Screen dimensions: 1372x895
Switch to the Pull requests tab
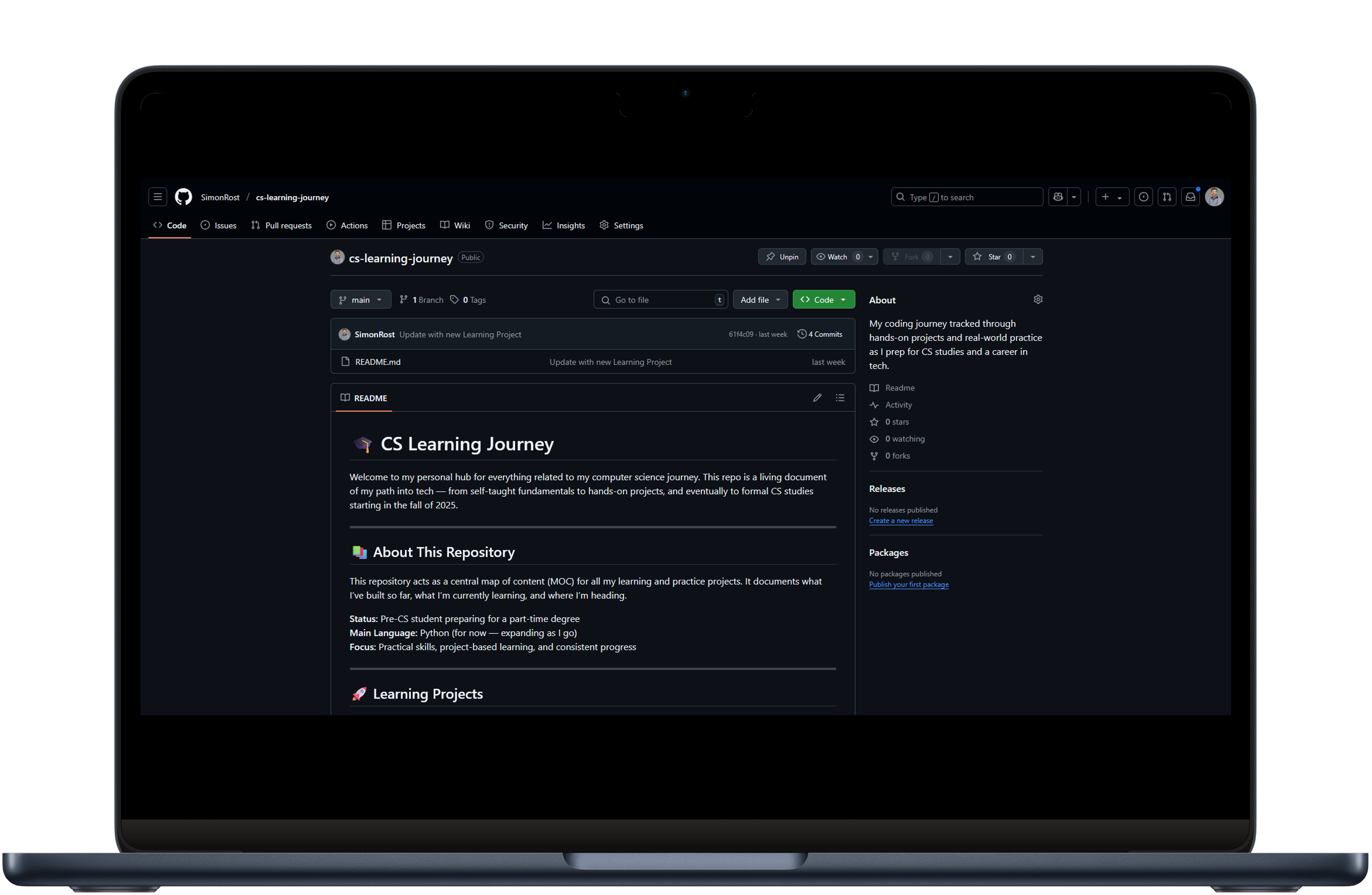click(282, 225)
